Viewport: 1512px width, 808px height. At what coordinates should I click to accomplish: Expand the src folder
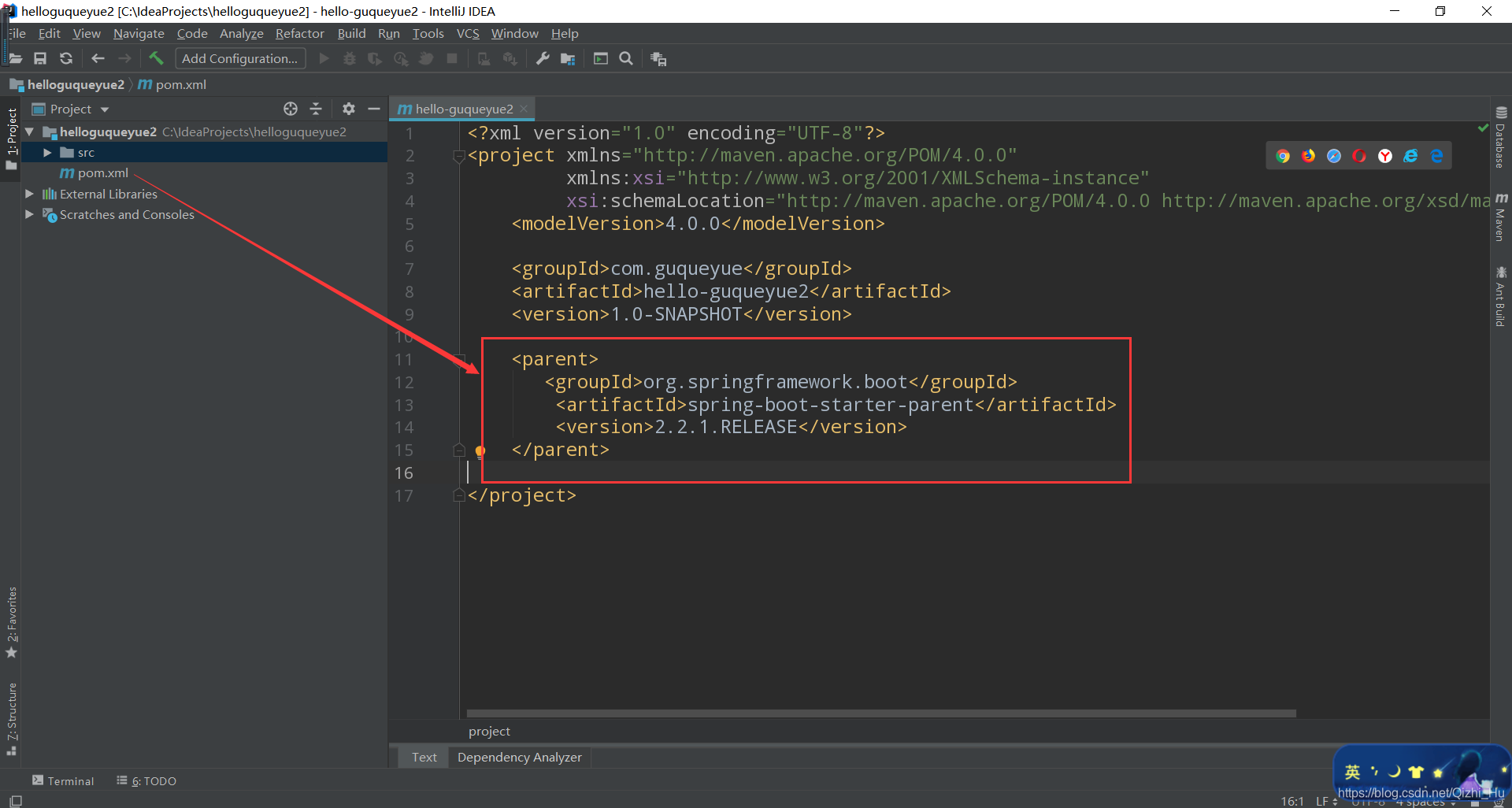coord(47,152)
